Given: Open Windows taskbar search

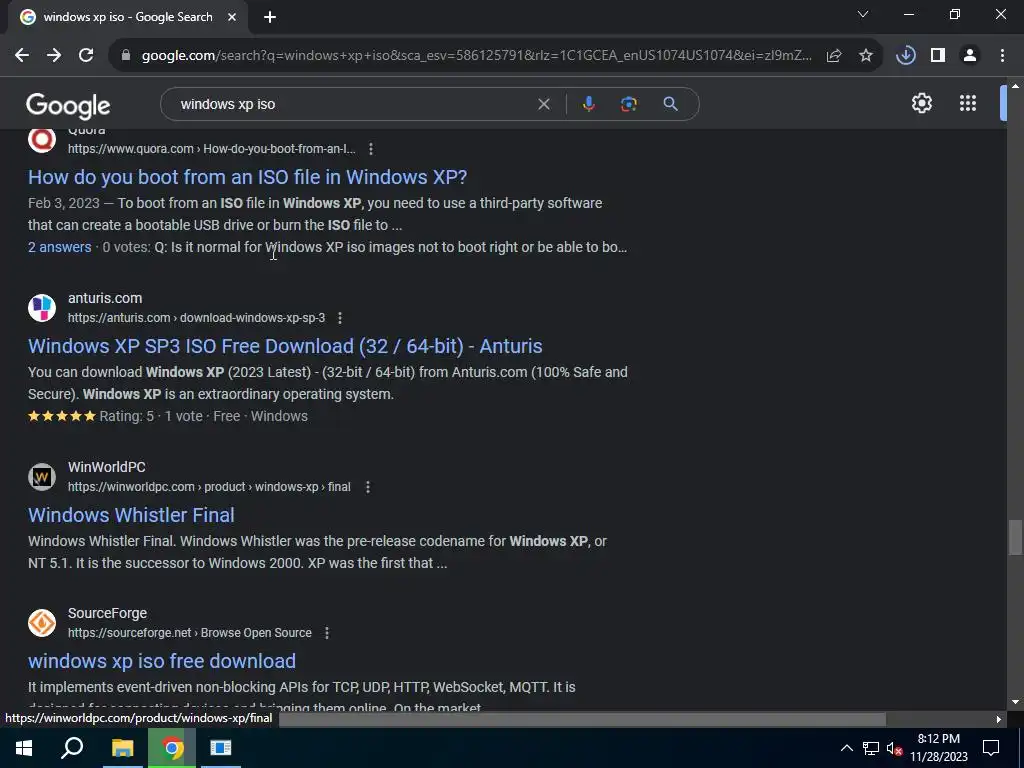Looking at the screenshot, I should pyautogui.click(x=72, y=748).
